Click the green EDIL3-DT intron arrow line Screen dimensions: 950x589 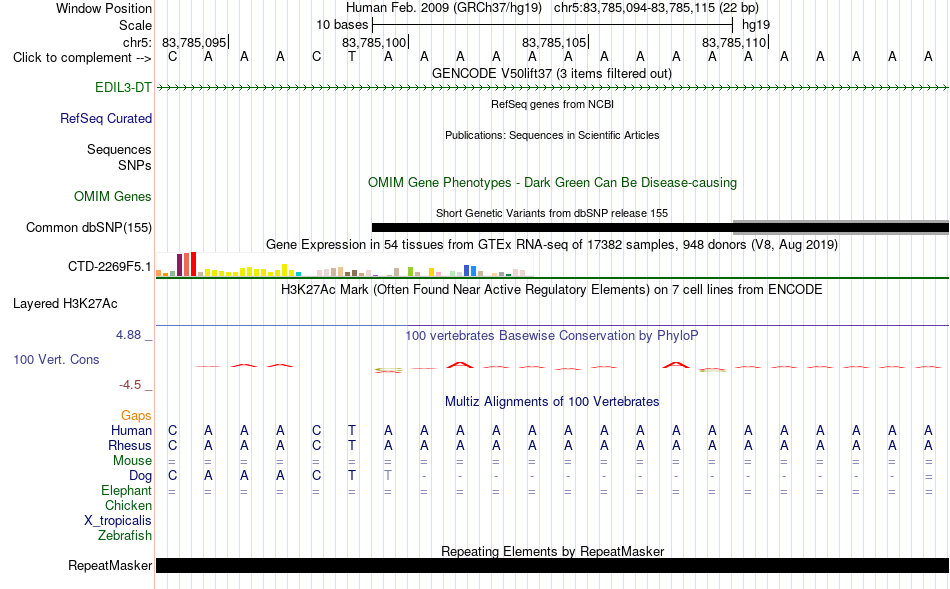click(x=553, y=88)
